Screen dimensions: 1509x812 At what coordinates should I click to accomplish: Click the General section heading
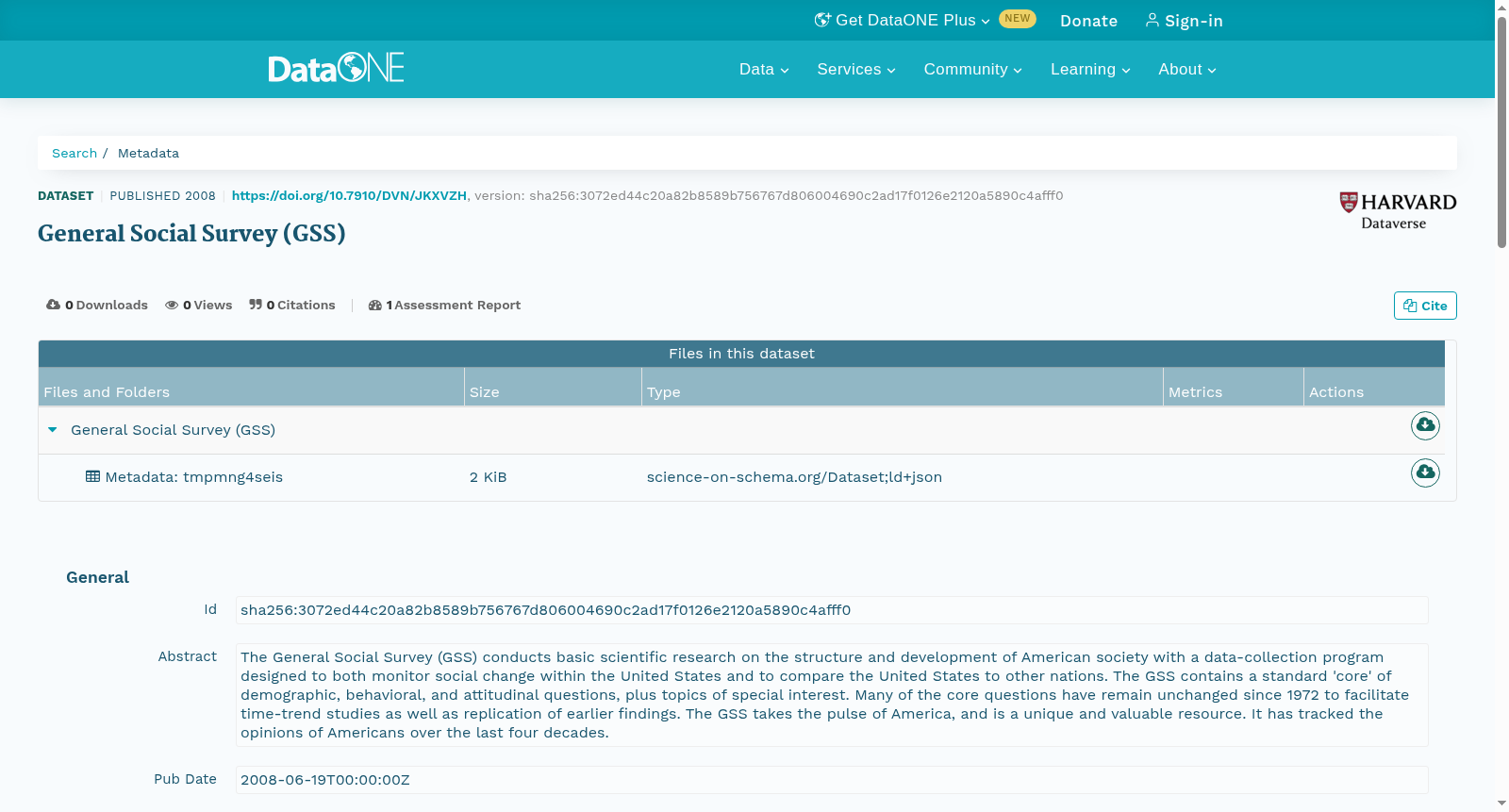point(97,577)
